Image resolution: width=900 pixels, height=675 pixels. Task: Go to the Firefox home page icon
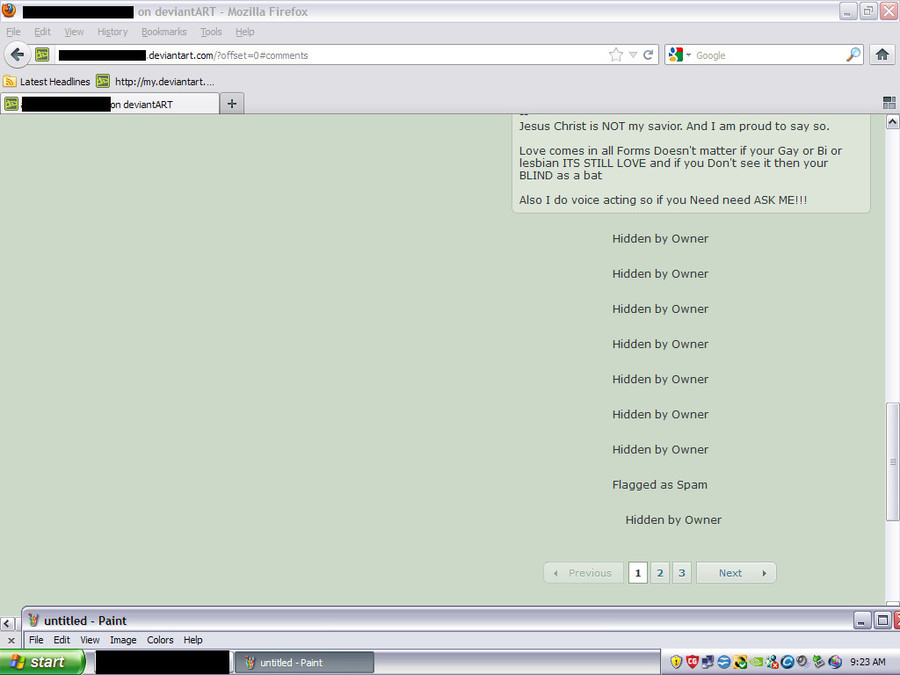pyautogui.click(x=882, y=55)
